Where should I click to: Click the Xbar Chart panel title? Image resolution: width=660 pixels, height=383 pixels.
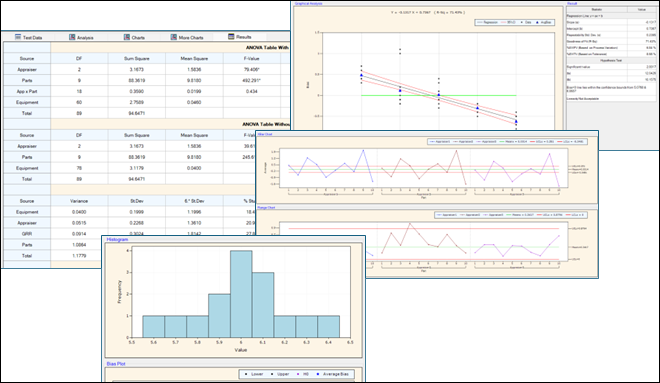[x=265, y=134]
